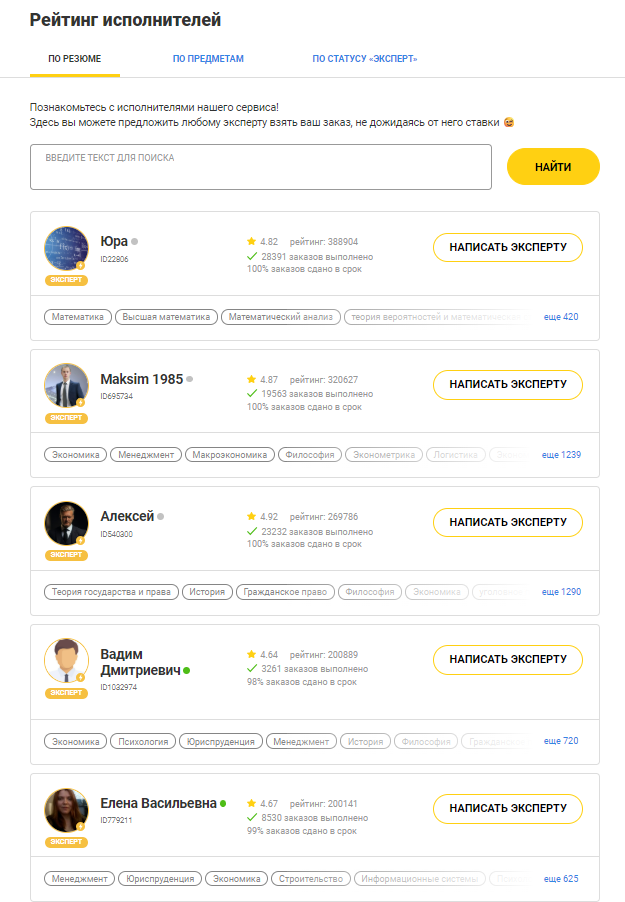The image size is (625, 902).
Task: Click the checkmark icon beside 8530 заказов выполнено
Action: pos(251,817)
